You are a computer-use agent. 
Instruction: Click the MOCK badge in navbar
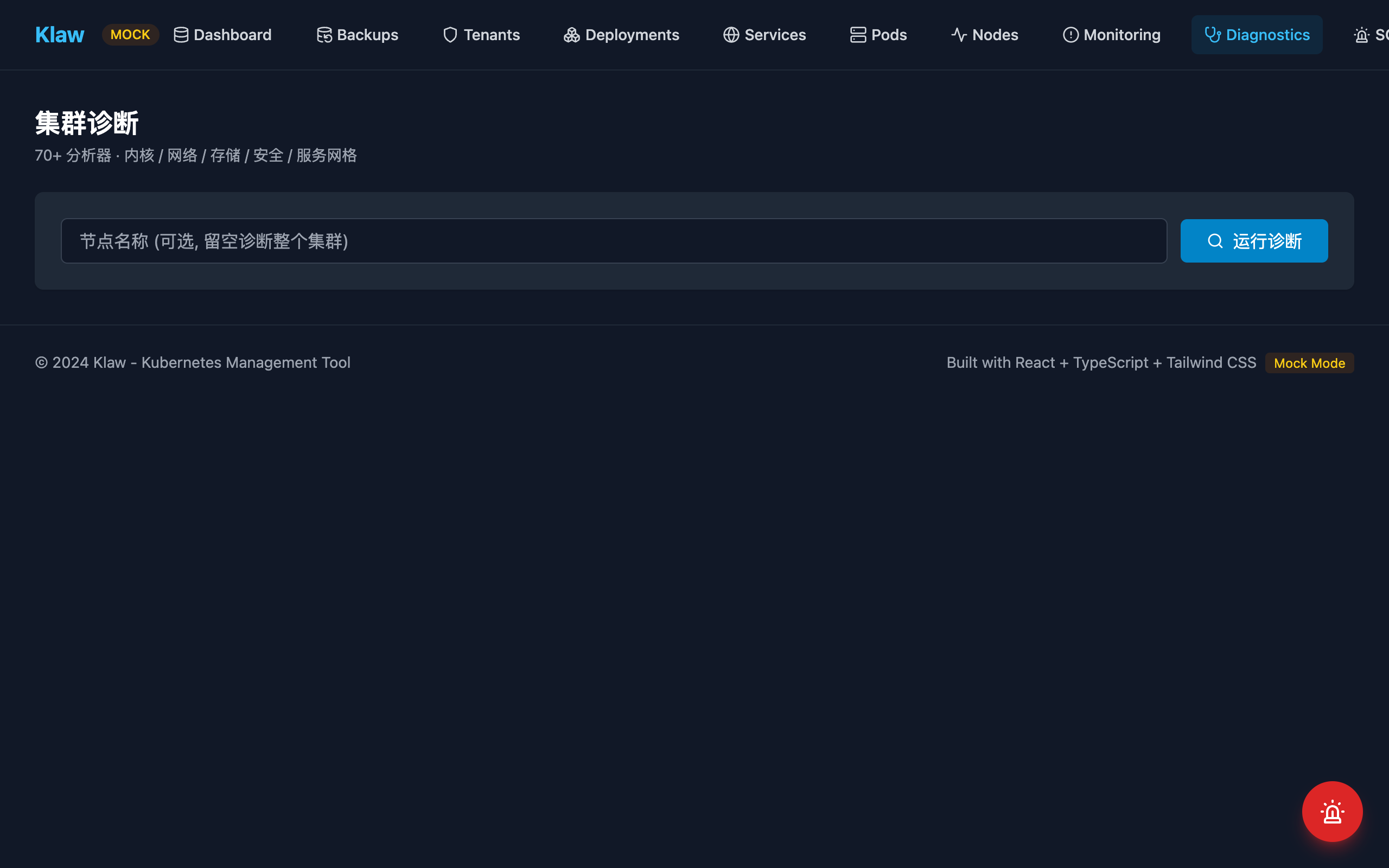130,35
